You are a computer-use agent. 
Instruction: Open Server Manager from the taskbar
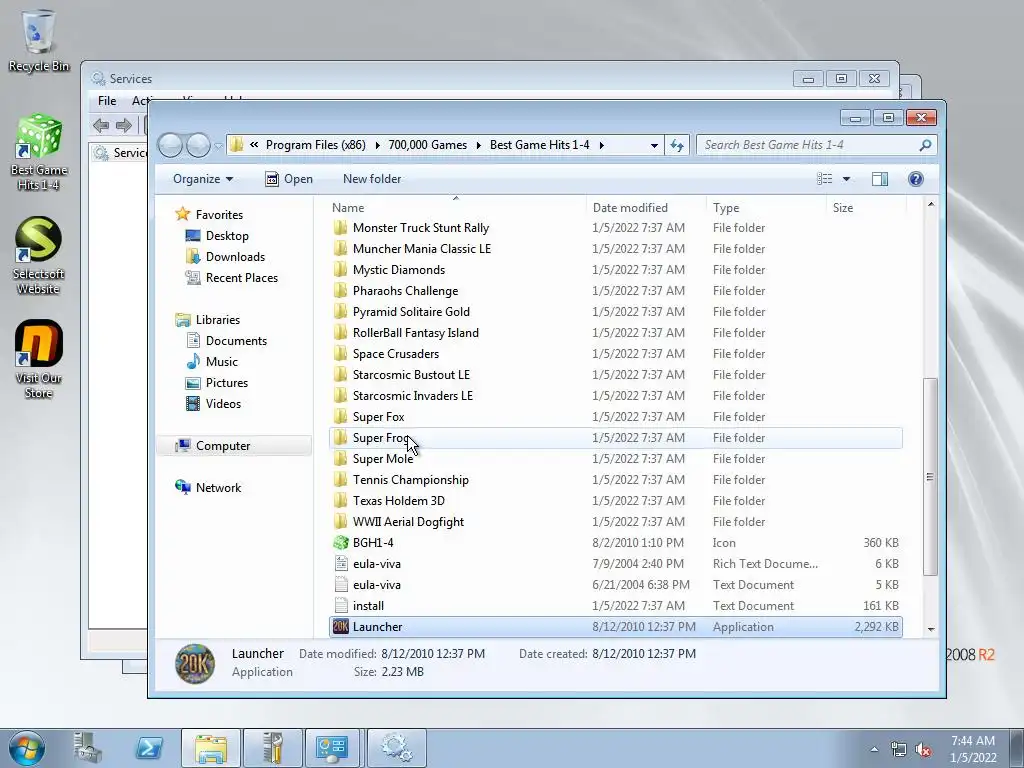(x=88, y=748)
